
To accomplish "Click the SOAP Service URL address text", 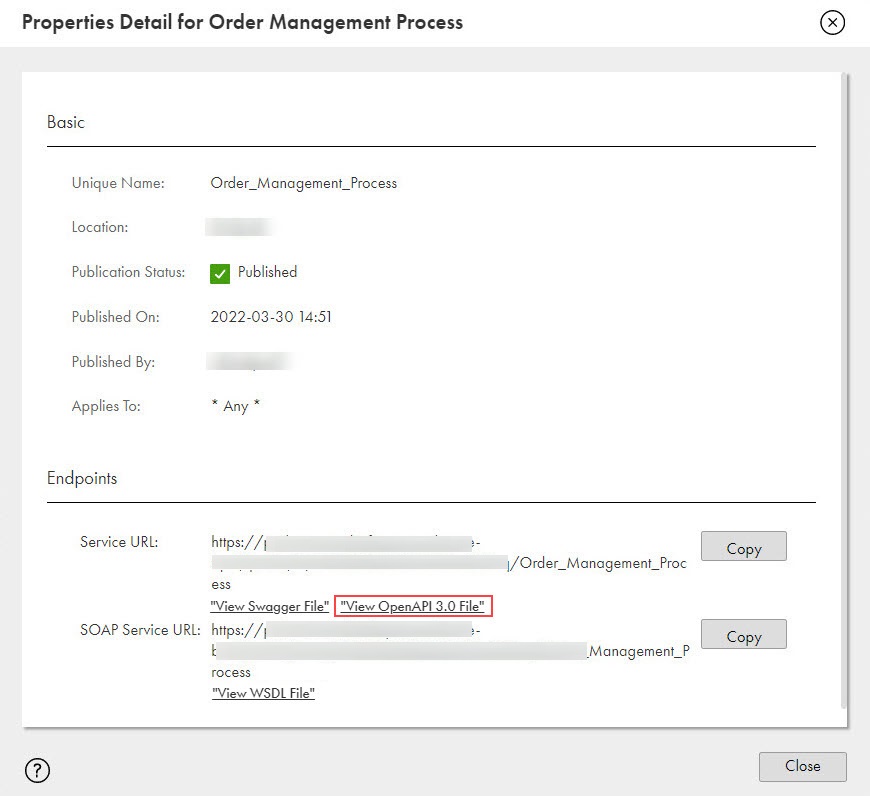I will (450, 651).
